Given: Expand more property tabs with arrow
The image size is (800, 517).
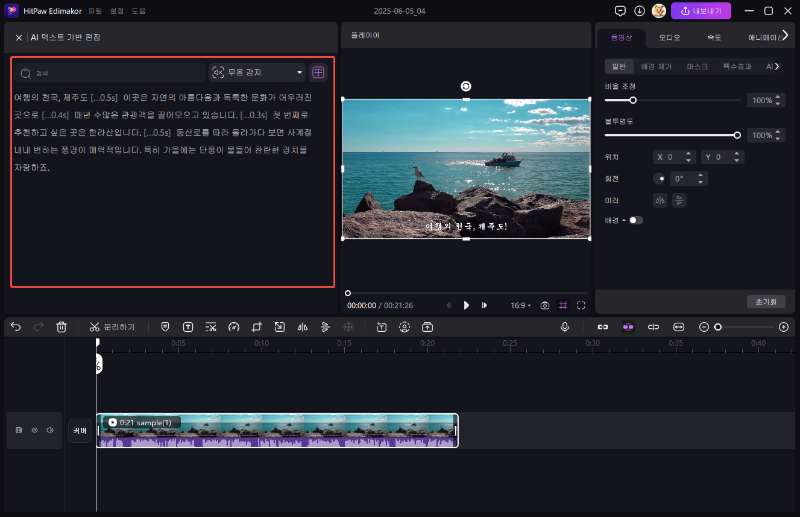Looking at the screenshot, I should point(785,35).
